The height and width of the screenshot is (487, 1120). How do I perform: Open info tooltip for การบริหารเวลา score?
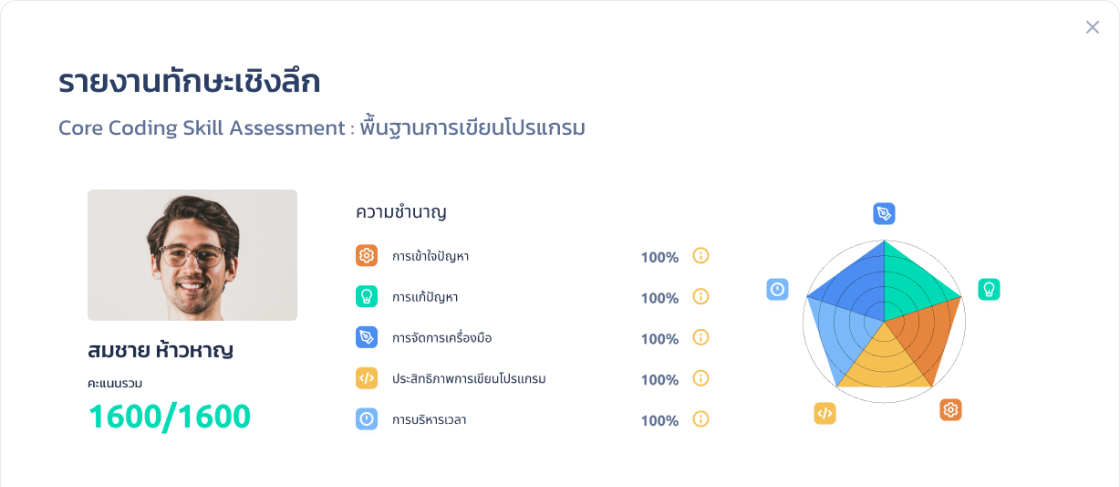(701, 420)
